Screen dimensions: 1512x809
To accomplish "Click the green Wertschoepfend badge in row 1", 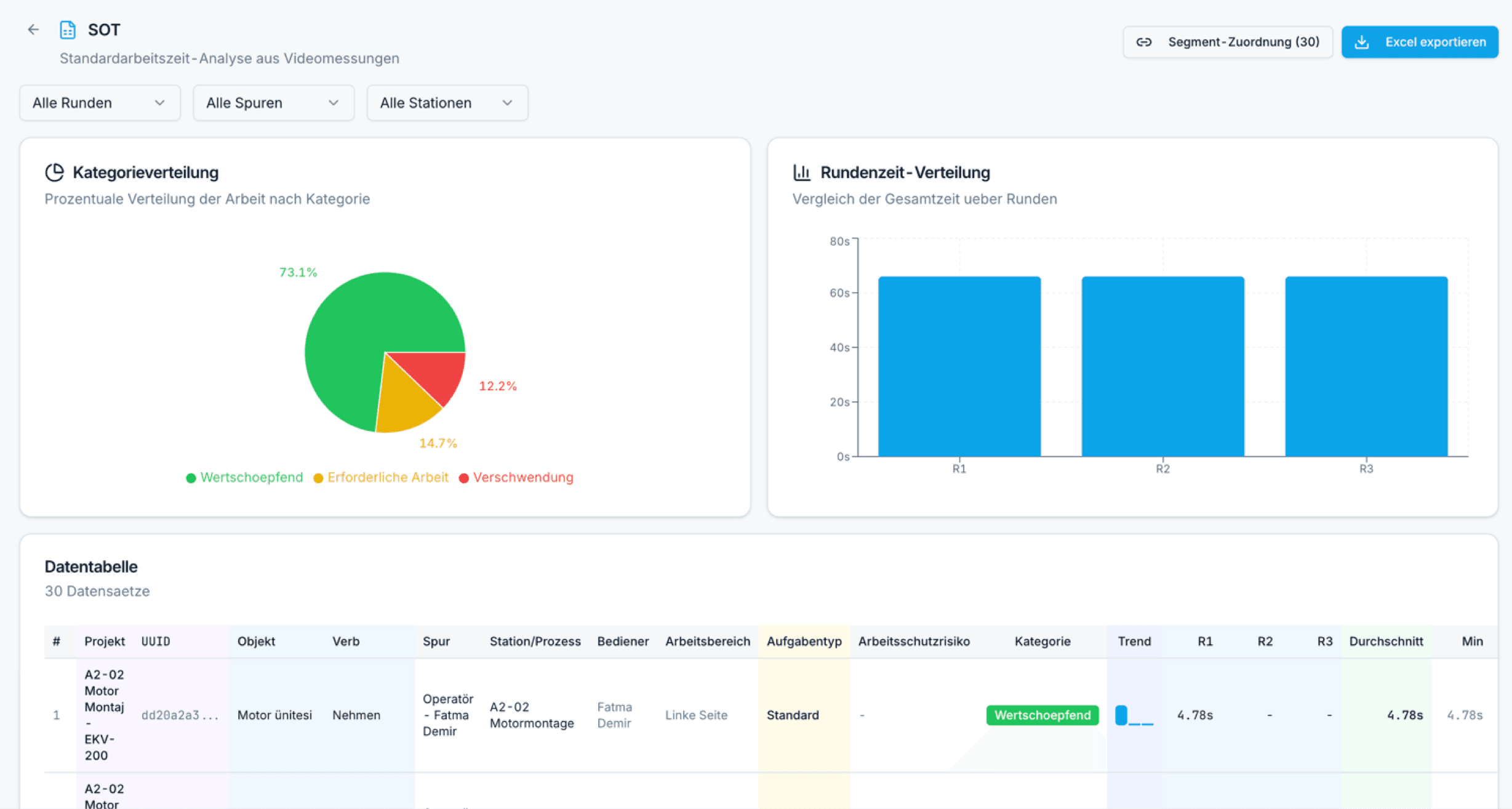I will point(1042,715).
